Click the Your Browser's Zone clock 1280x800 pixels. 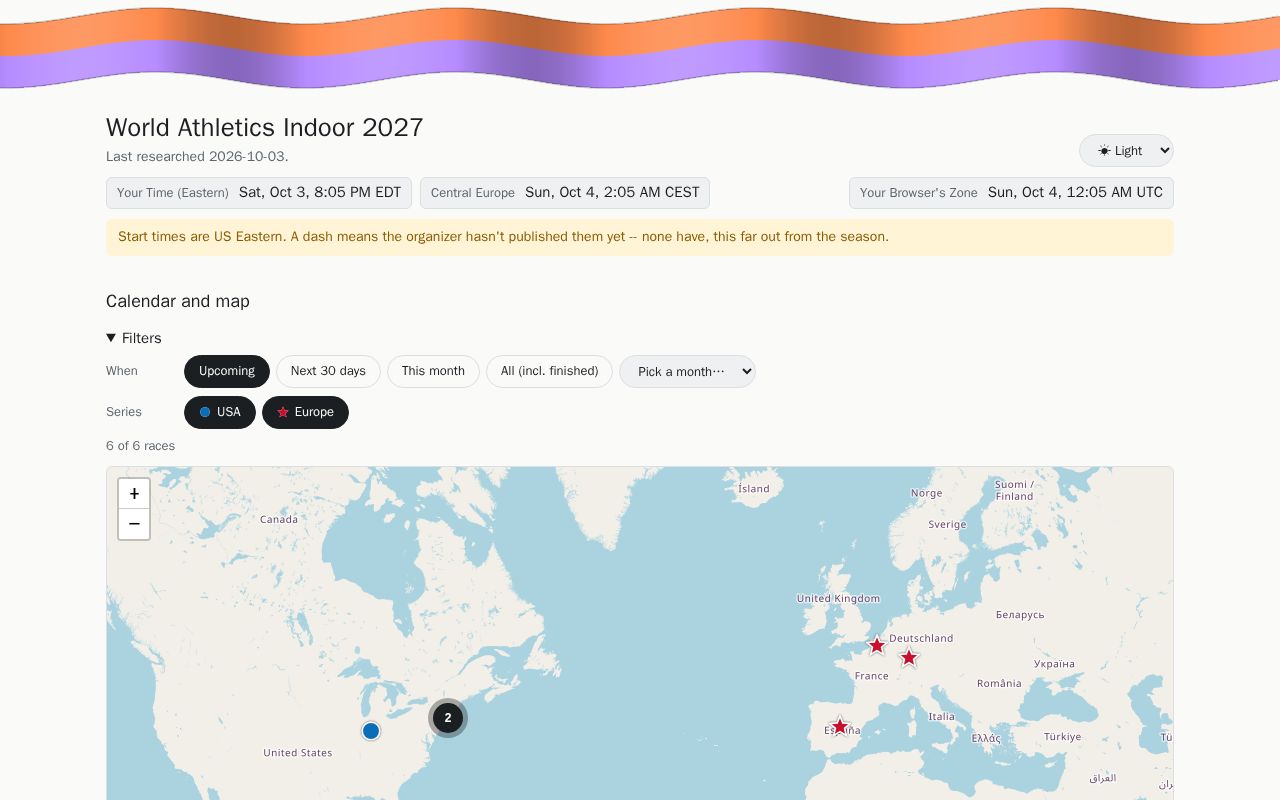point(1011,193)
